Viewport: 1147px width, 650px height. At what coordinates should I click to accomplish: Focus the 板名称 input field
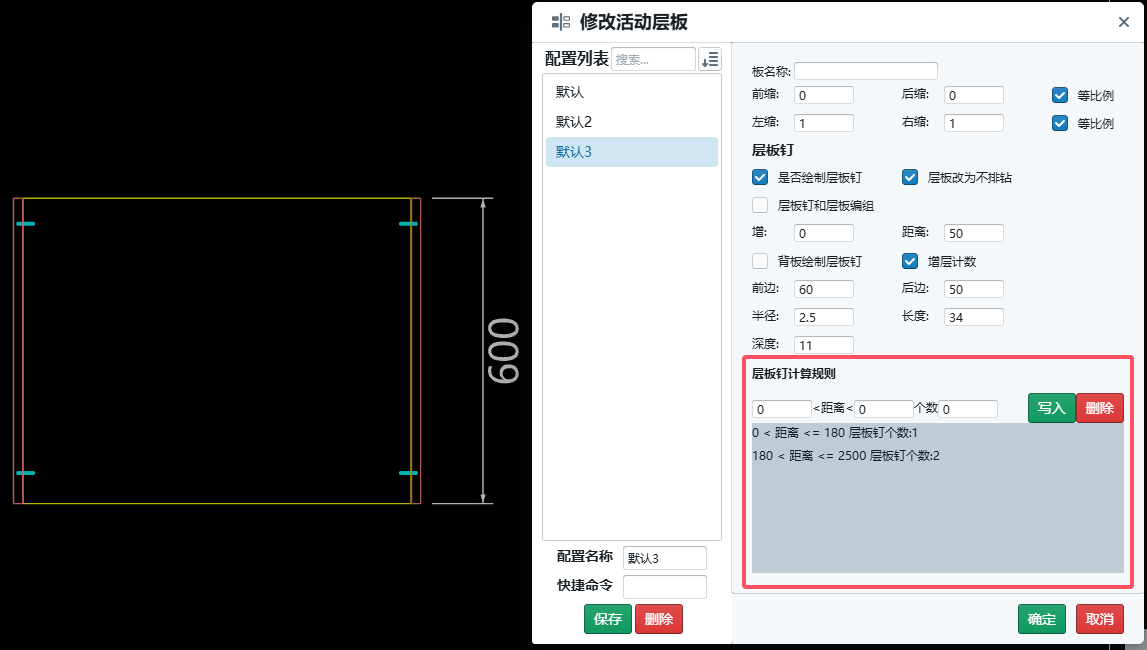point(866,71)
